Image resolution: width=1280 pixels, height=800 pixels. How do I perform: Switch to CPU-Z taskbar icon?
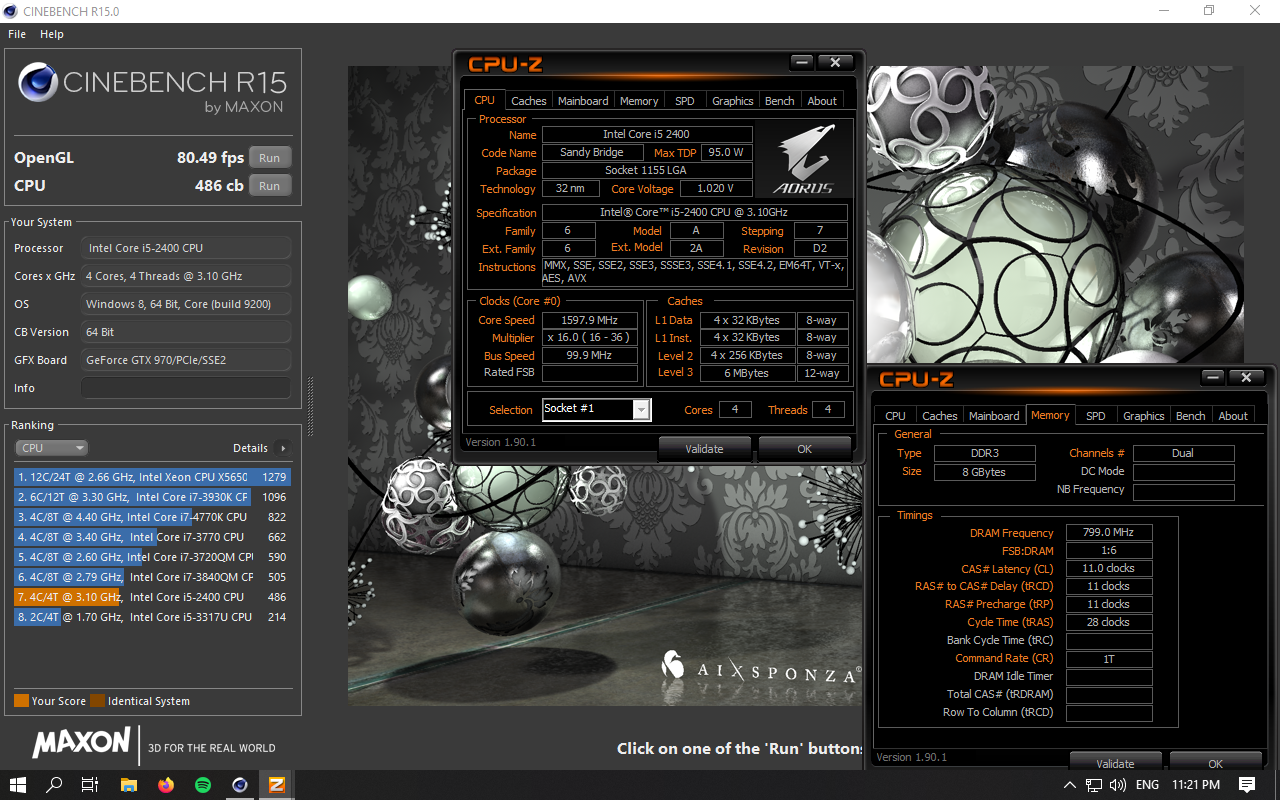click(x=277, y=785)
